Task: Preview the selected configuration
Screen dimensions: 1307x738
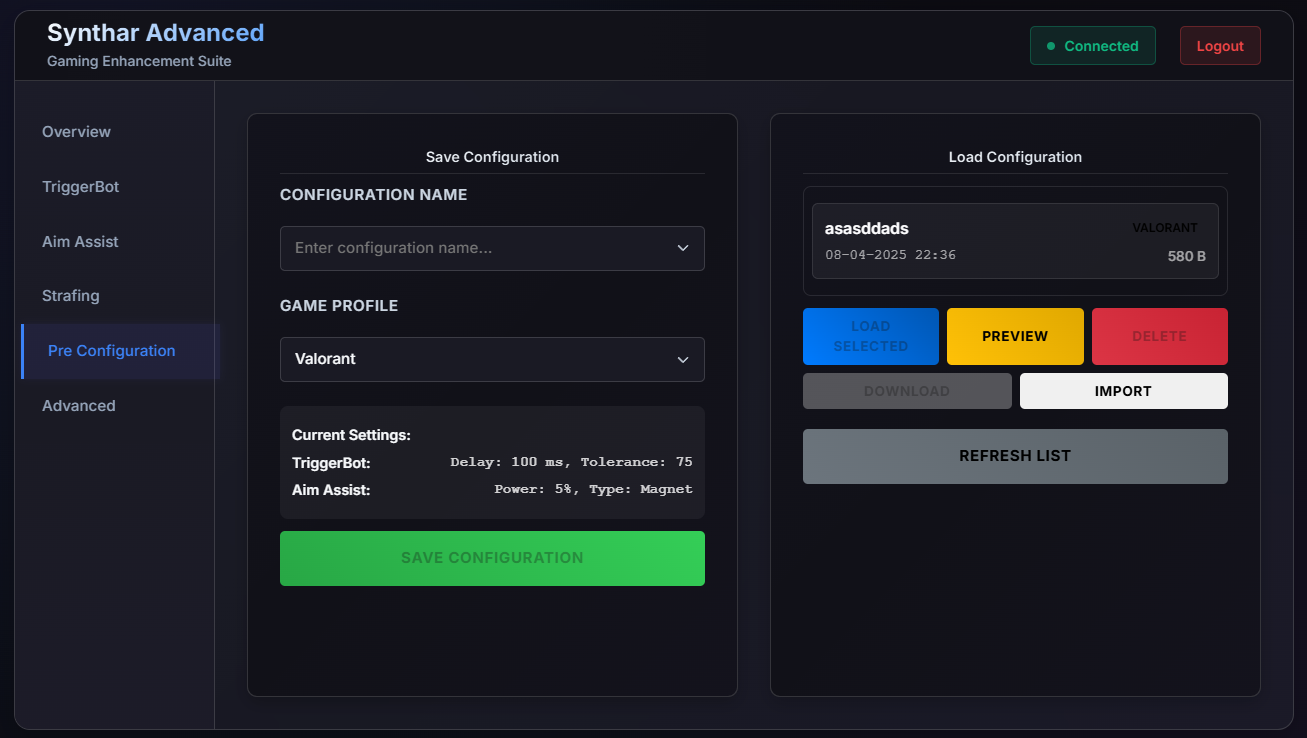Action: [x=1015, y=336]
